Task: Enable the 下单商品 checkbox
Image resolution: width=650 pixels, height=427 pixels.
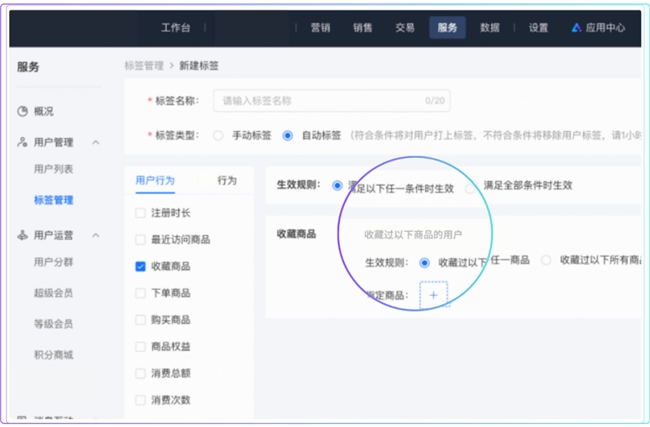Action: pos(141,293)
